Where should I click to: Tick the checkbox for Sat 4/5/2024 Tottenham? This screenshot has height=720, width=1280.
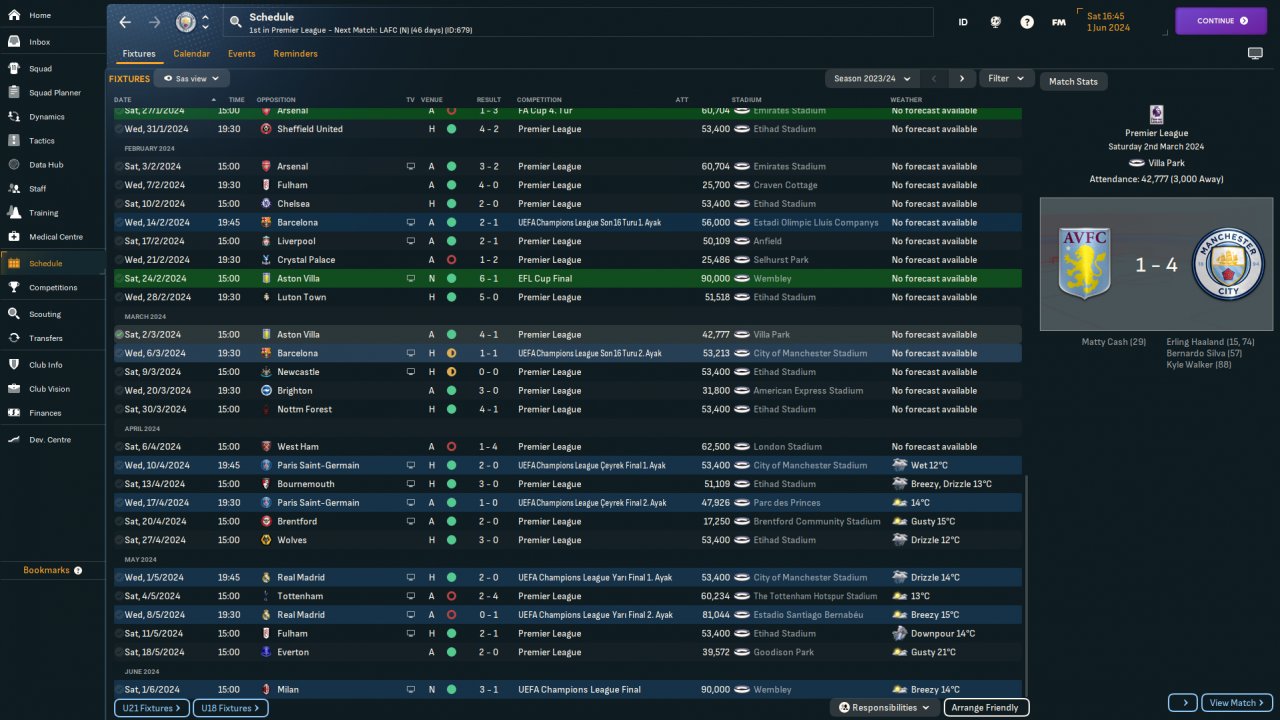[x=119, y=596]
